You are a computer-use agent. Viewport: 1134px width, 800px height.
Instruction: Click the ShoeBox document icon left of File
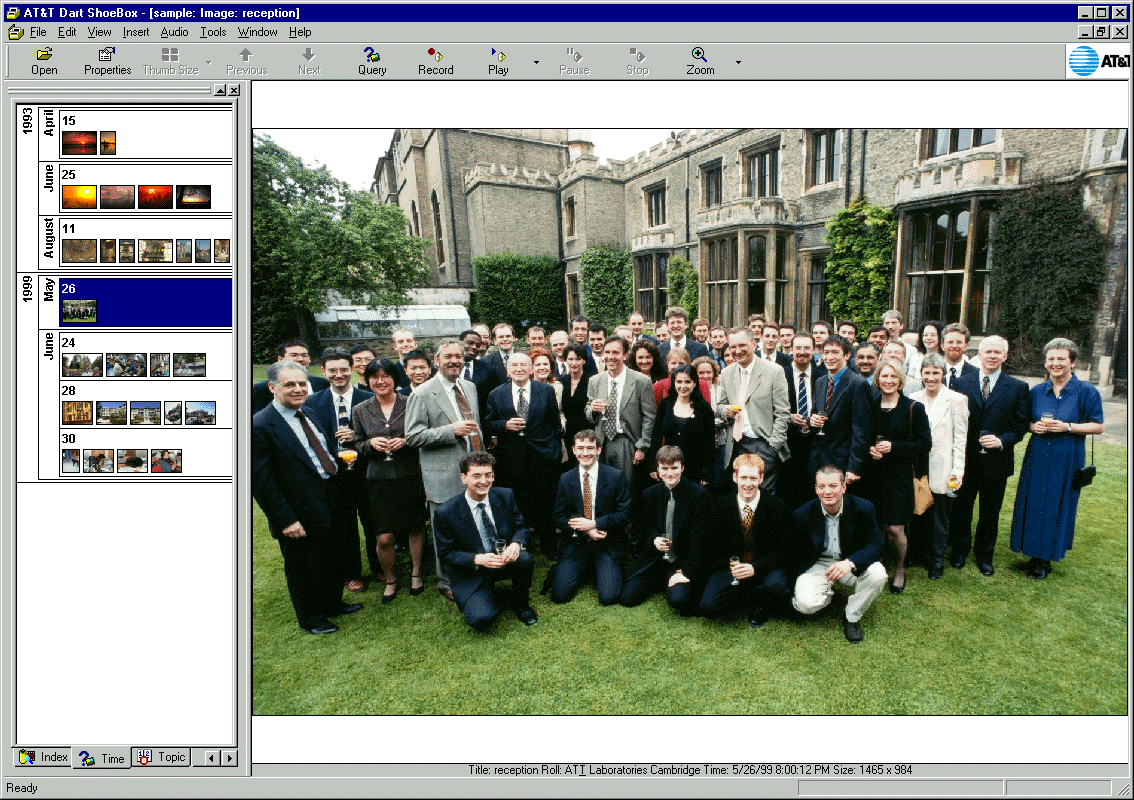coord(15,32)
